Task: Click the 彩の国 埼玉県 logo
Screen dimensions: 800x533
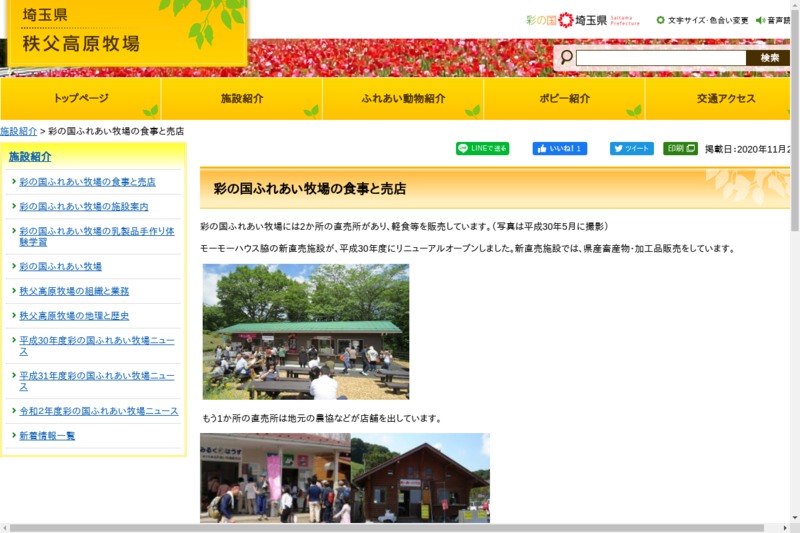Action: [x=582, y=20]
